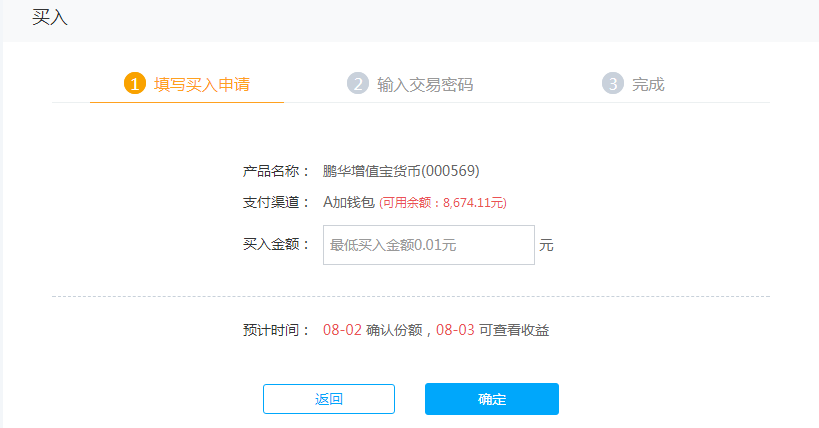Click the 买入 page title
Screen dimensions: 819x428
[50, 17]
